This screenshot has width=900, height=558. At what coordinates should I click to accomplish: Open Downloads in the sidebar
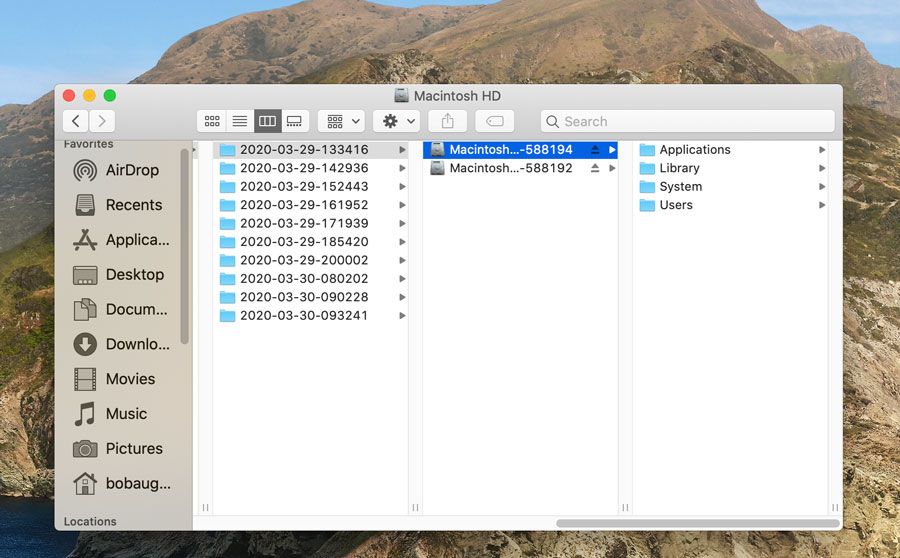click(x=122, y=344)
